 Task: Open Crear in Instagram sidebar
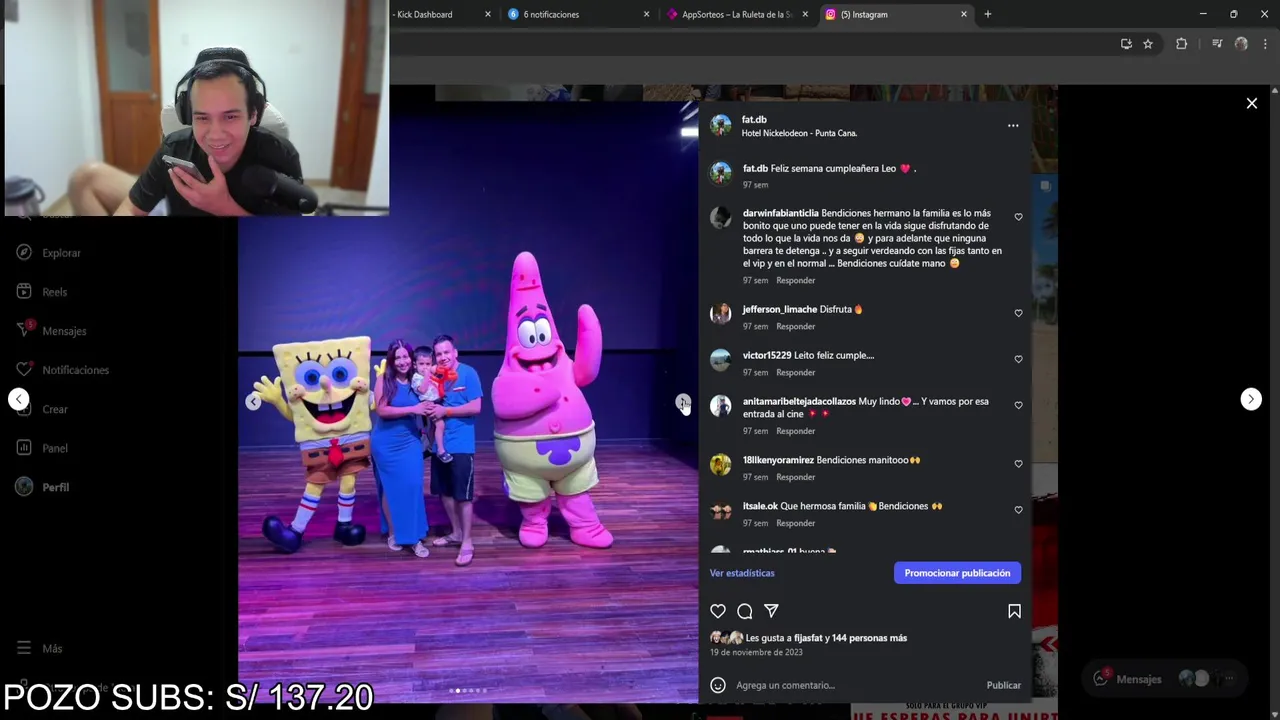point(43,409)
